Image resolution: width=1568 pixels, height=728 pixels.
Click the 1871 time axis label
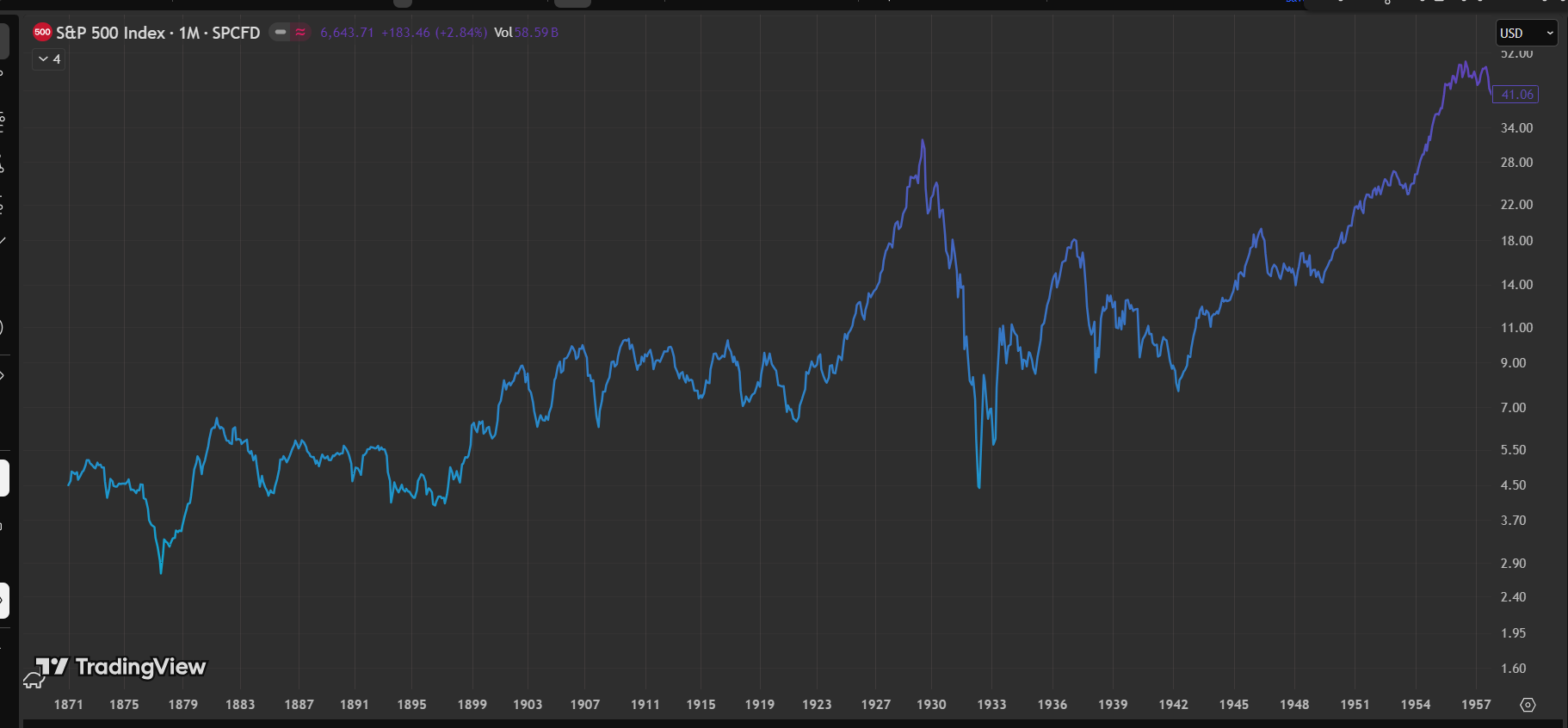tap(69, 705)
